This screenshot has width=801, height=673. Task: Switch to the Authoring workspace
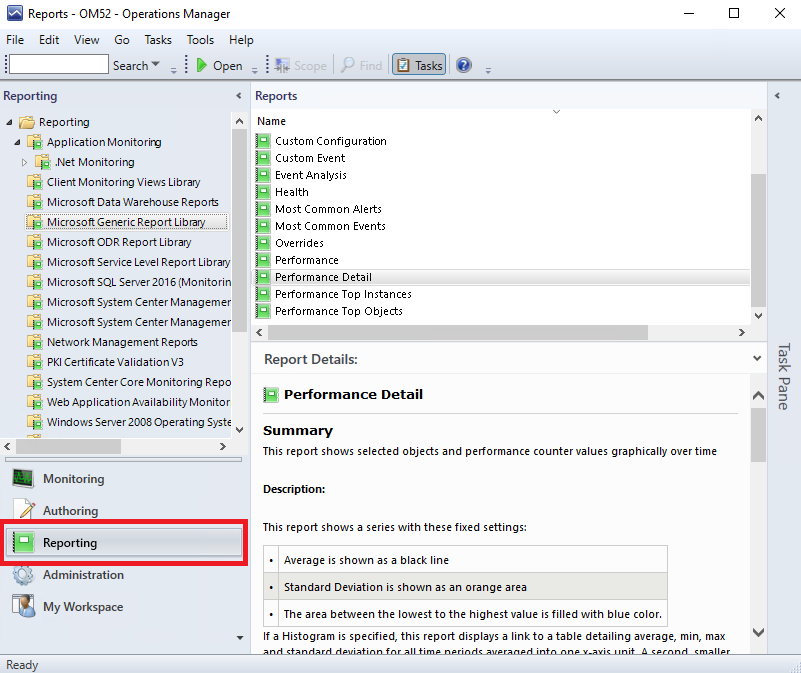pyautogui.click(x=124, y=510)
